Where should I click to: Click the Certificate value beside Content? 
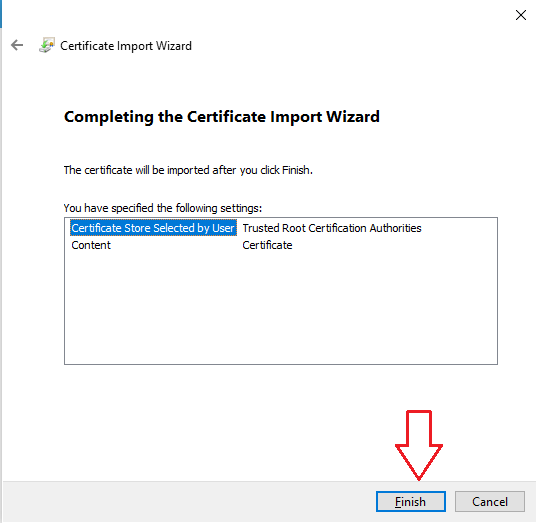point(267,245)
